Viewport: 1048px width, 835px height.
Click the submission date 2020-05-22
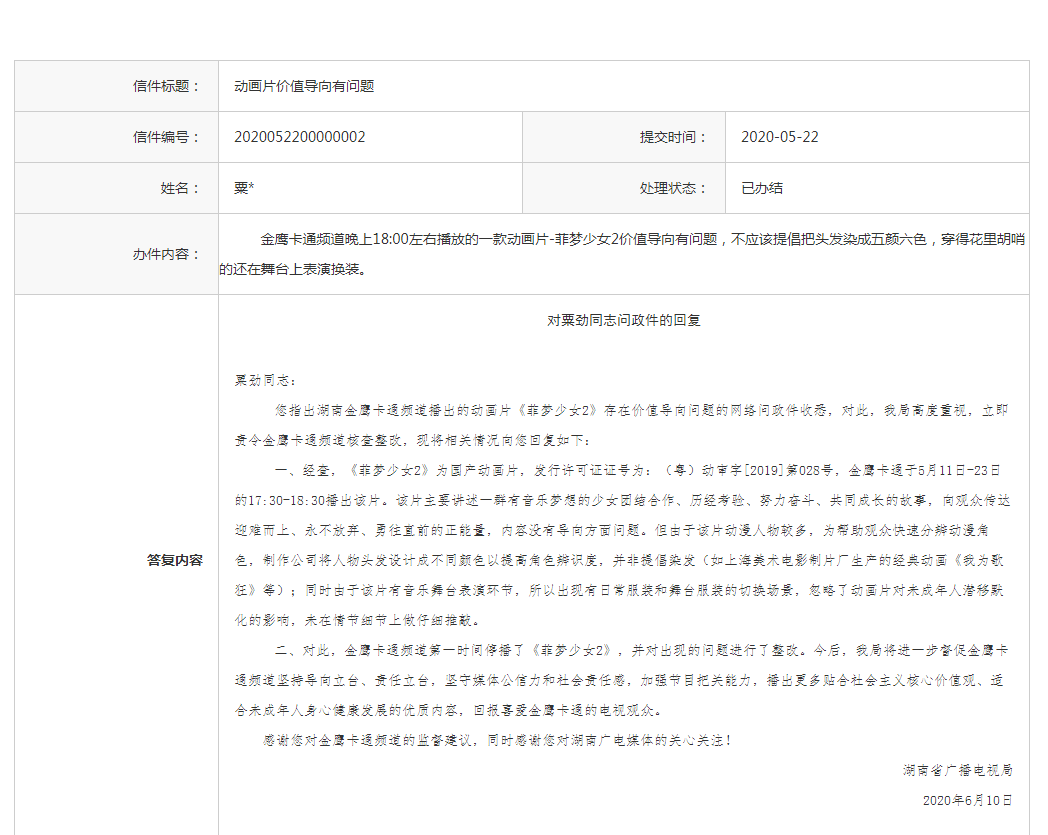point(779,137)
